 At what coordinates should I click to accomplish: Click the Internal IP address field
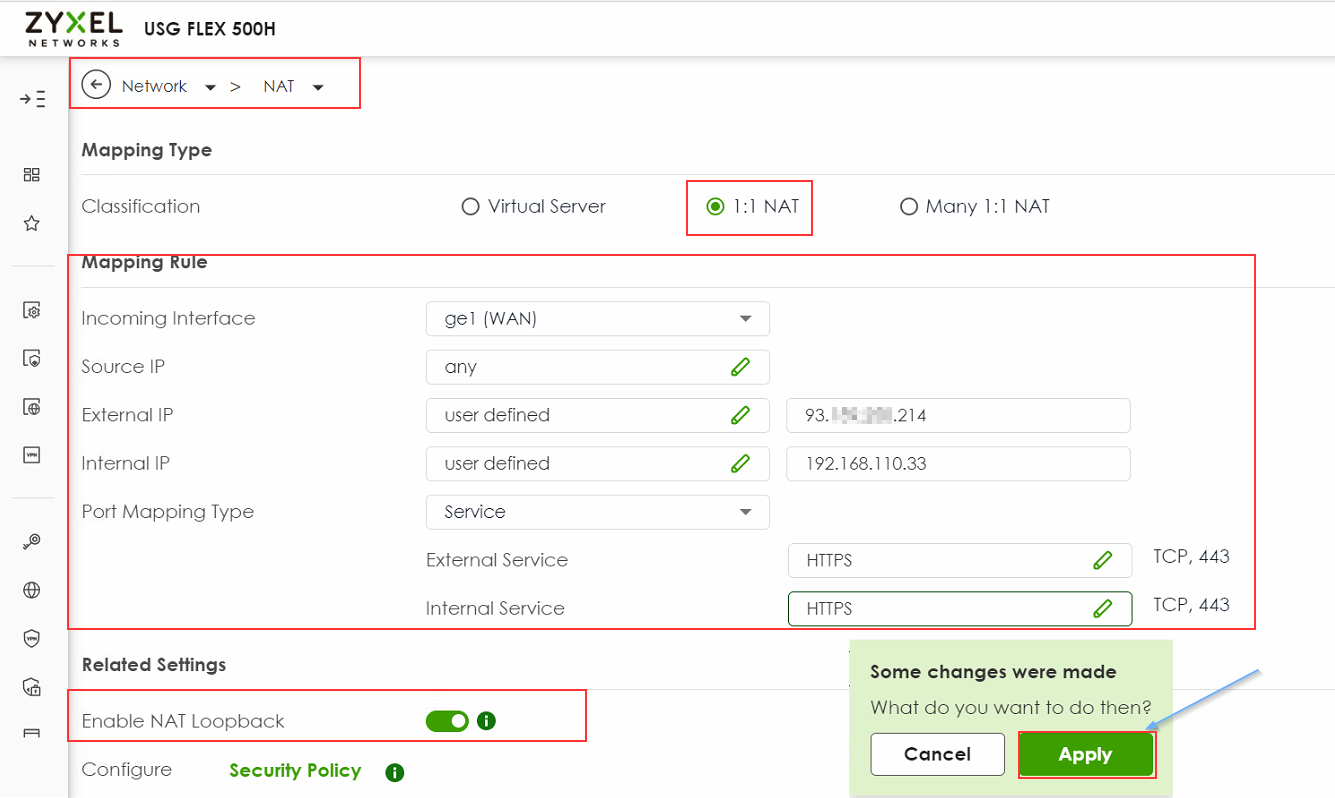click(x=958, y=464)
